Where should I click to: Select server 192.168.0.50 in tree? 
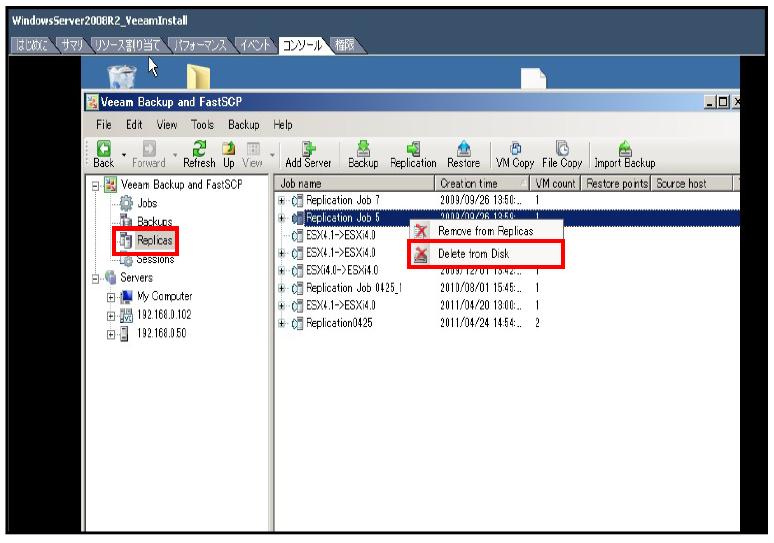[161, 333]
